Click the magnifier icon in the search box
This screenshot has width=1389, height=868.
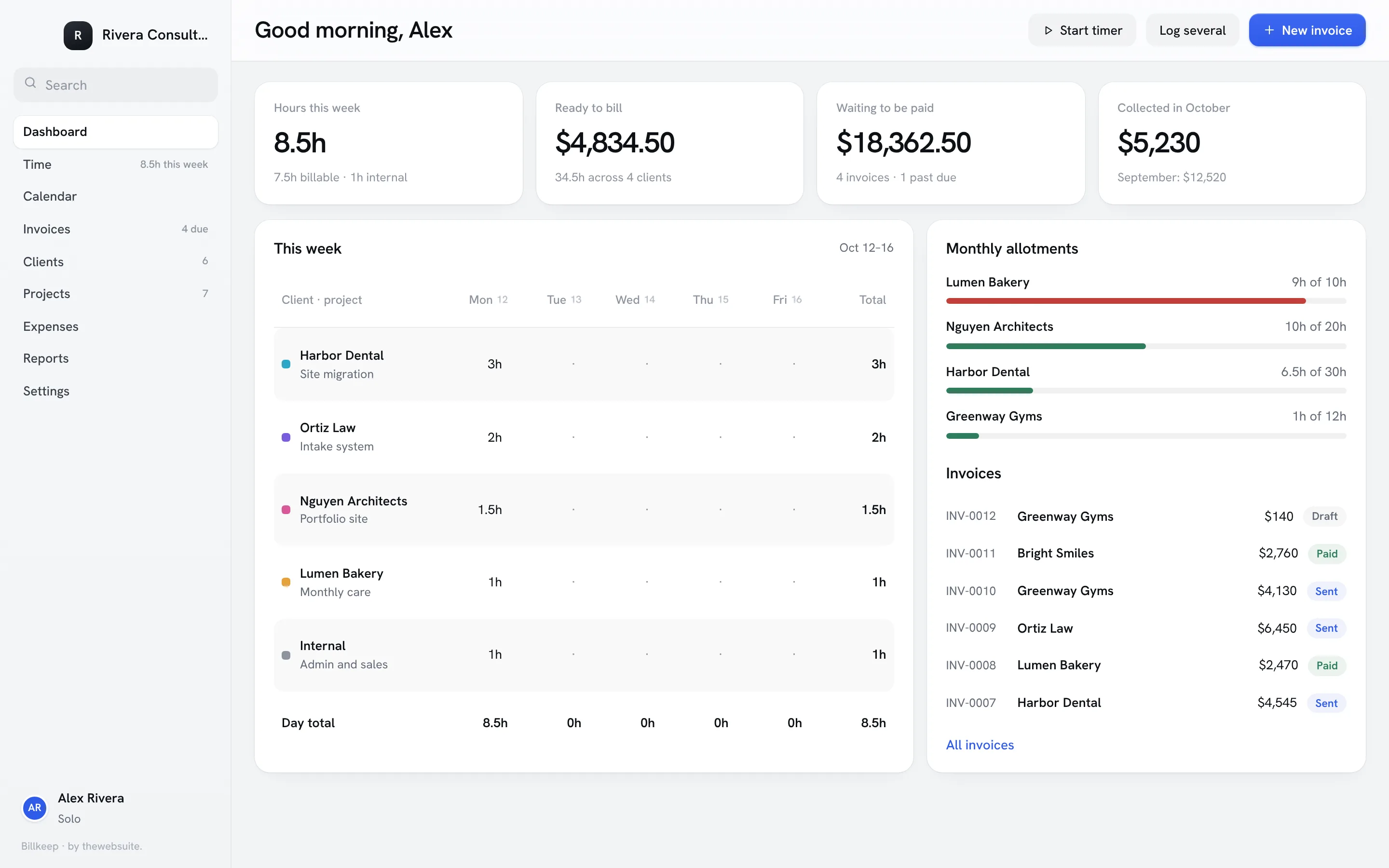30,83
